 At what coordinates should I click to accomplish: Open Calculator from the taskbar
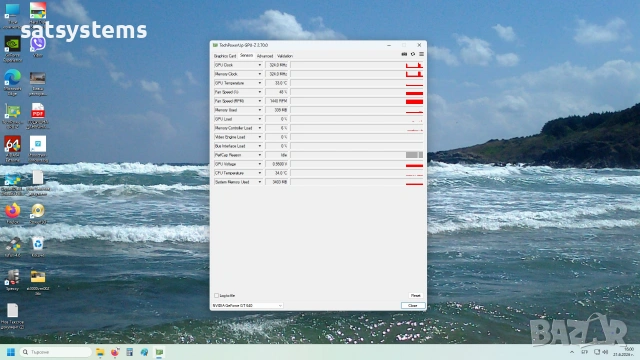point(129,352)
